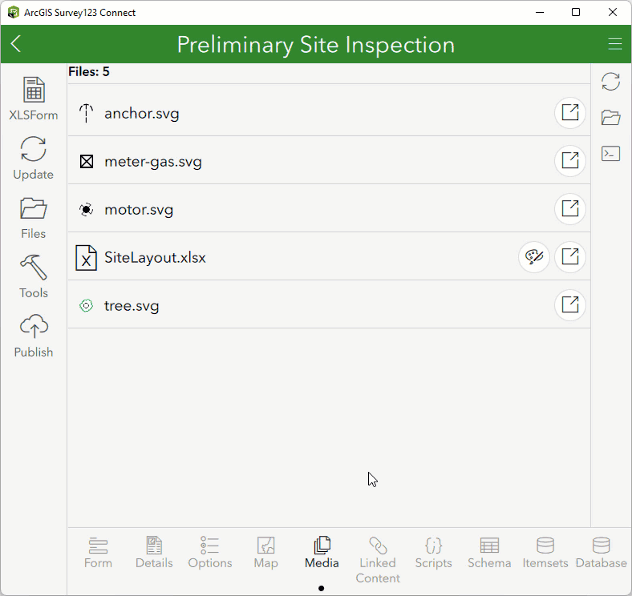Open the hamburger menu in header

615,44
